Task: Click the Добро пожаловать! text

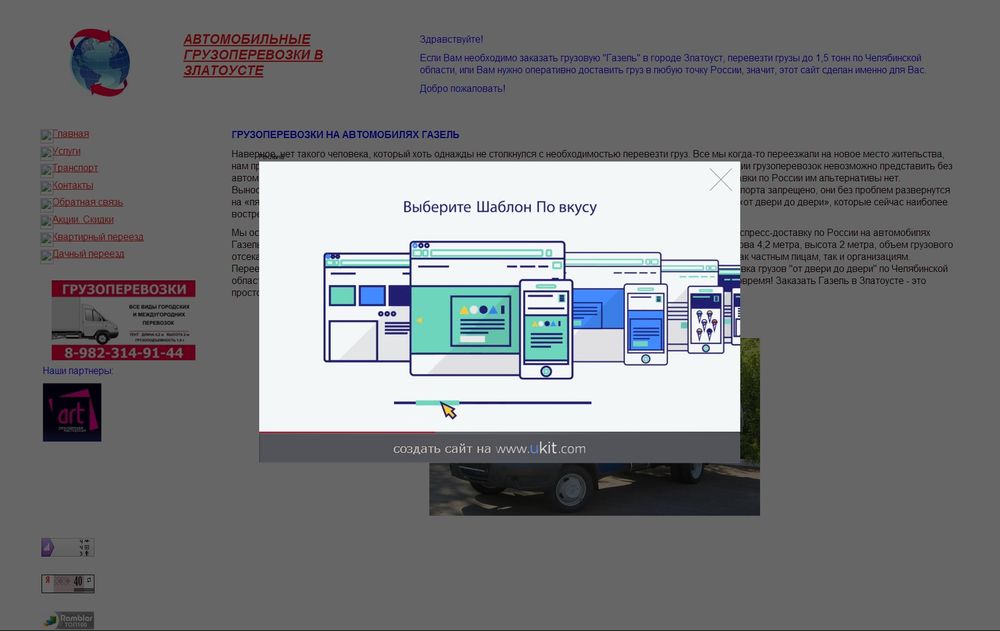Action: (462, 89)
